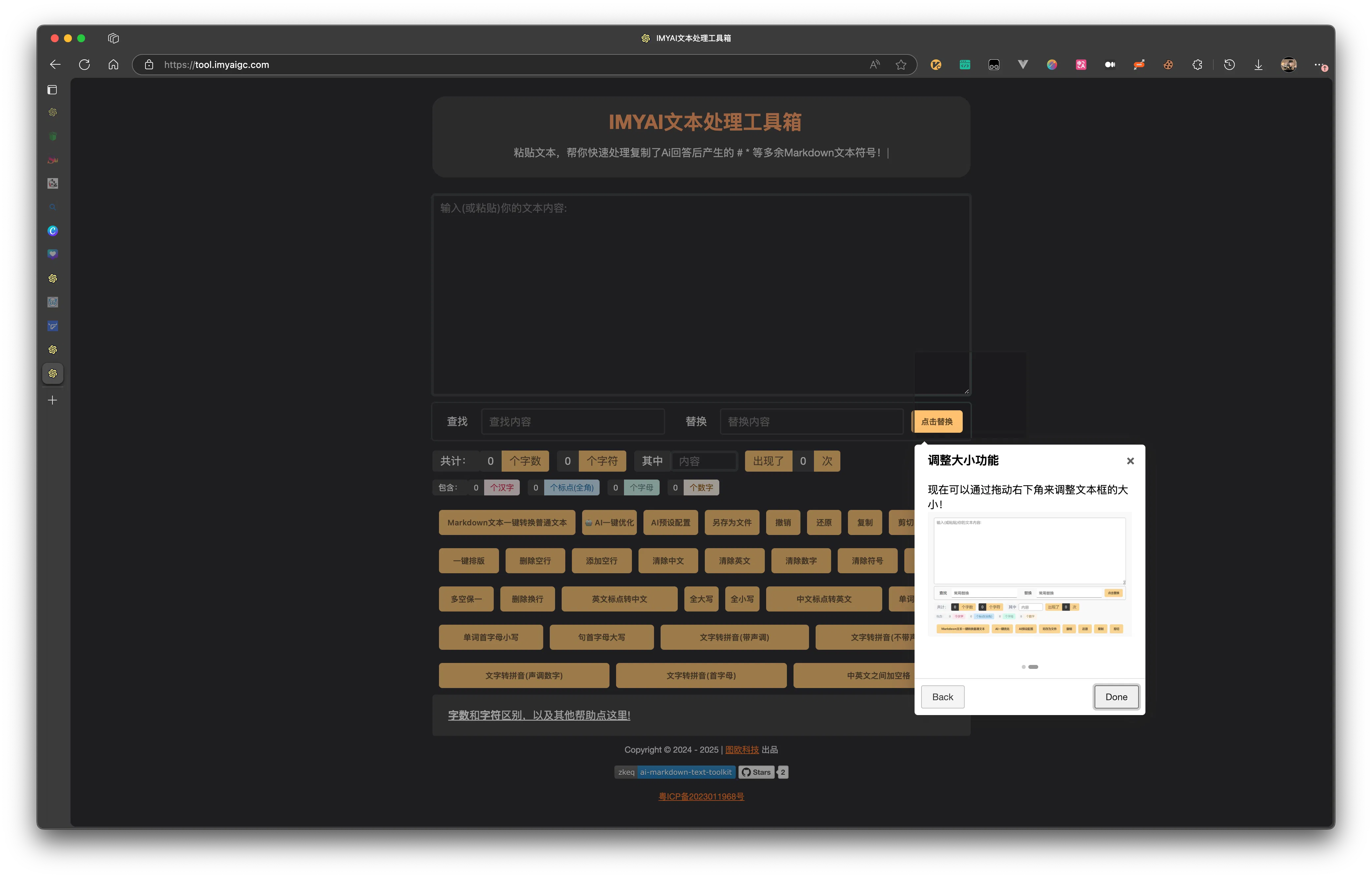This screenshot has width=1372, height=878.
Task: Switch to the blue butterfly sidebar tab
Action: (52, 326)
